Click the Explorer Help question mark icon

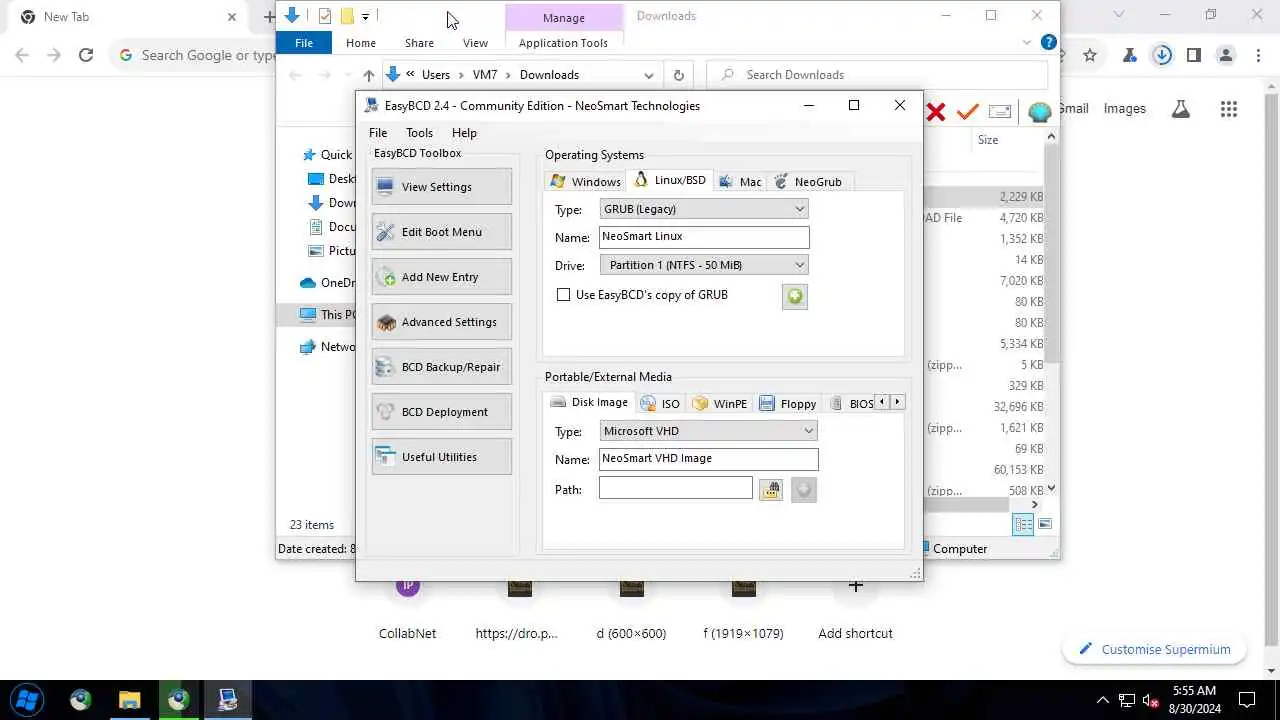coord(1048,42)
